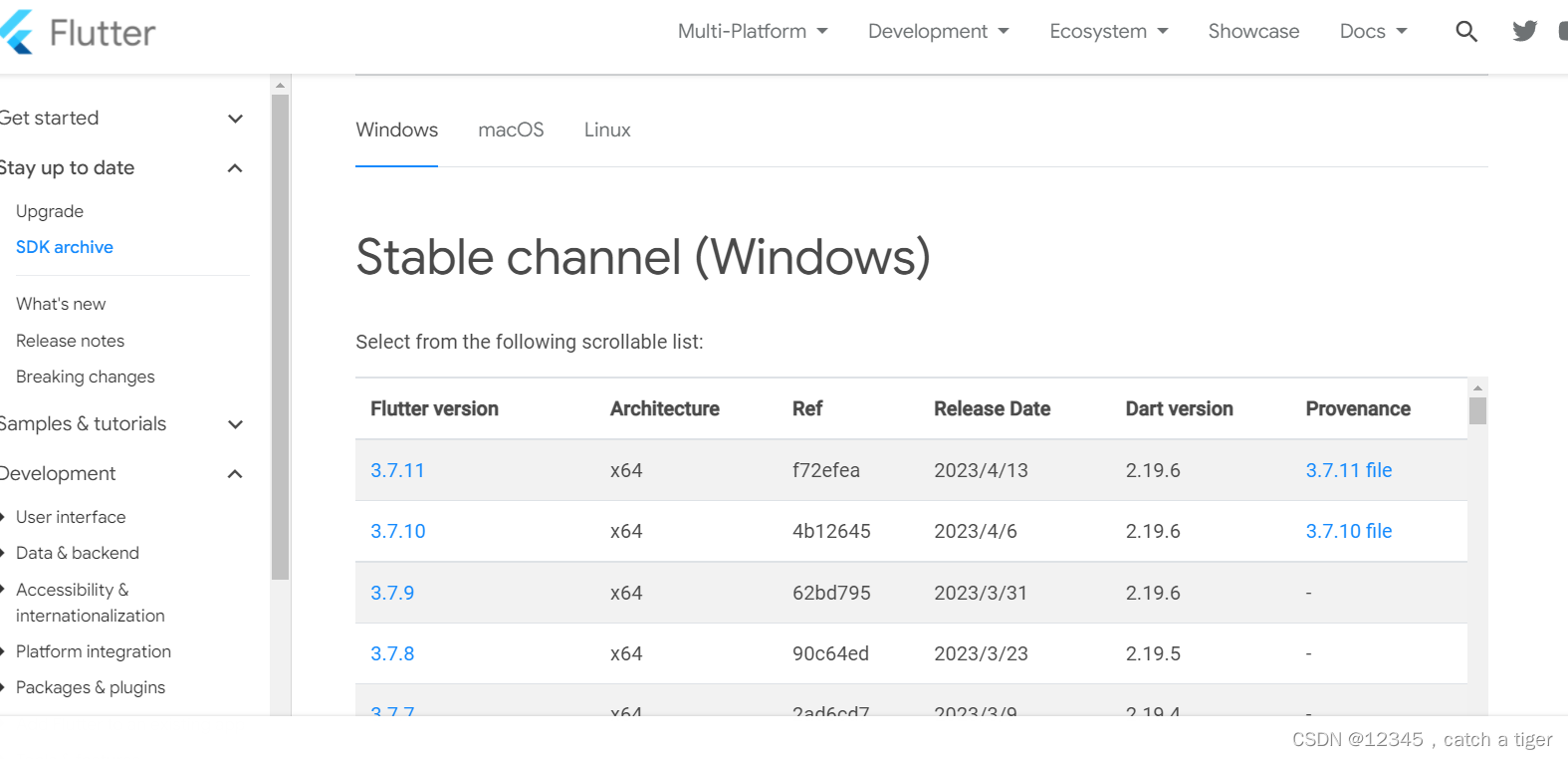
Task: Click the sidebar scroll-up arrow
Action: pos(281,86)
